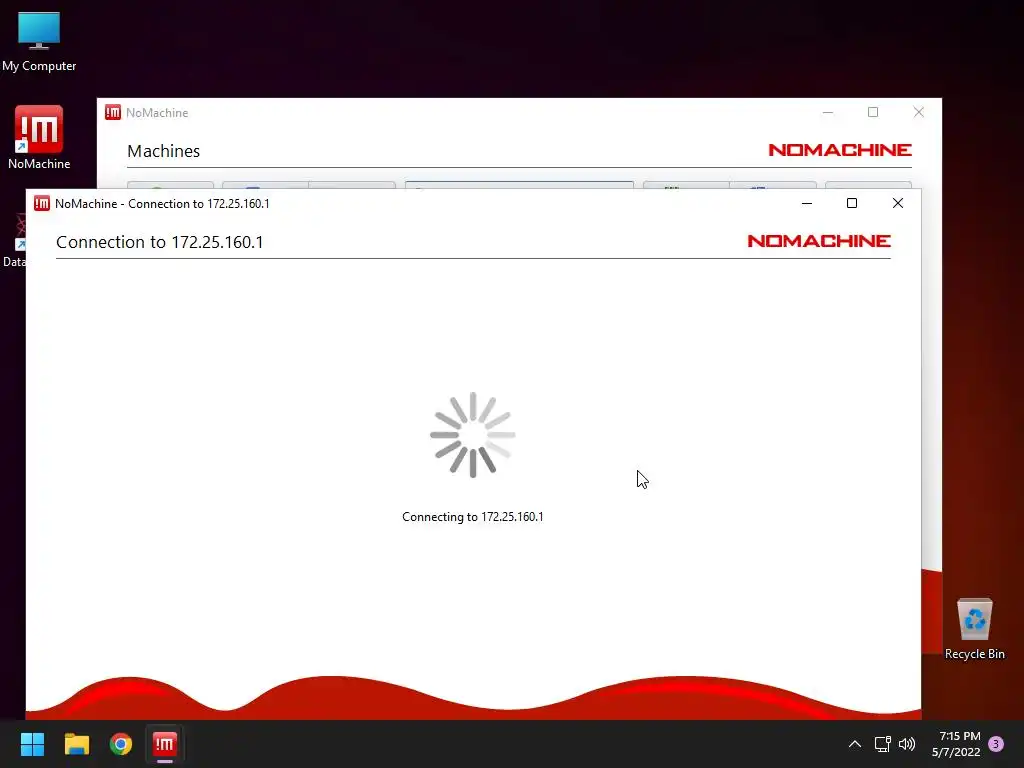Image resolution: width=1024 pixels, height=768 pixels.
Task: Select the Recycle Bin desktop icon
Action: pos(974,629)
